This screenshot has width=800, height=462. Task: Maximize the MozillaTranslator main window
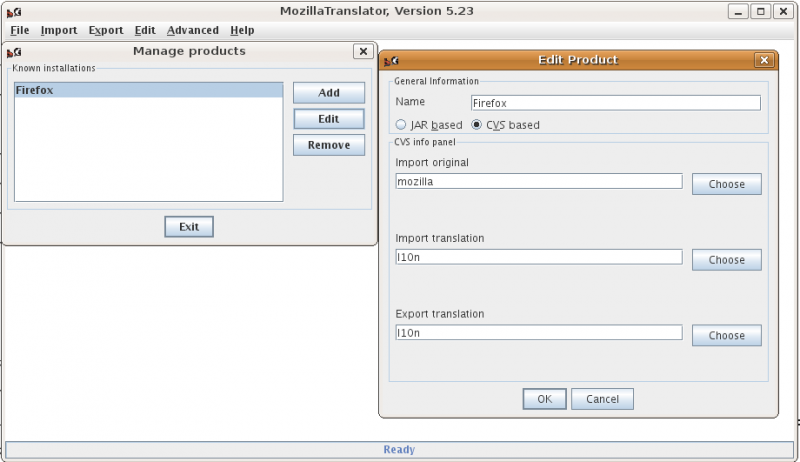pyautogui.click(x=761, y=11)
